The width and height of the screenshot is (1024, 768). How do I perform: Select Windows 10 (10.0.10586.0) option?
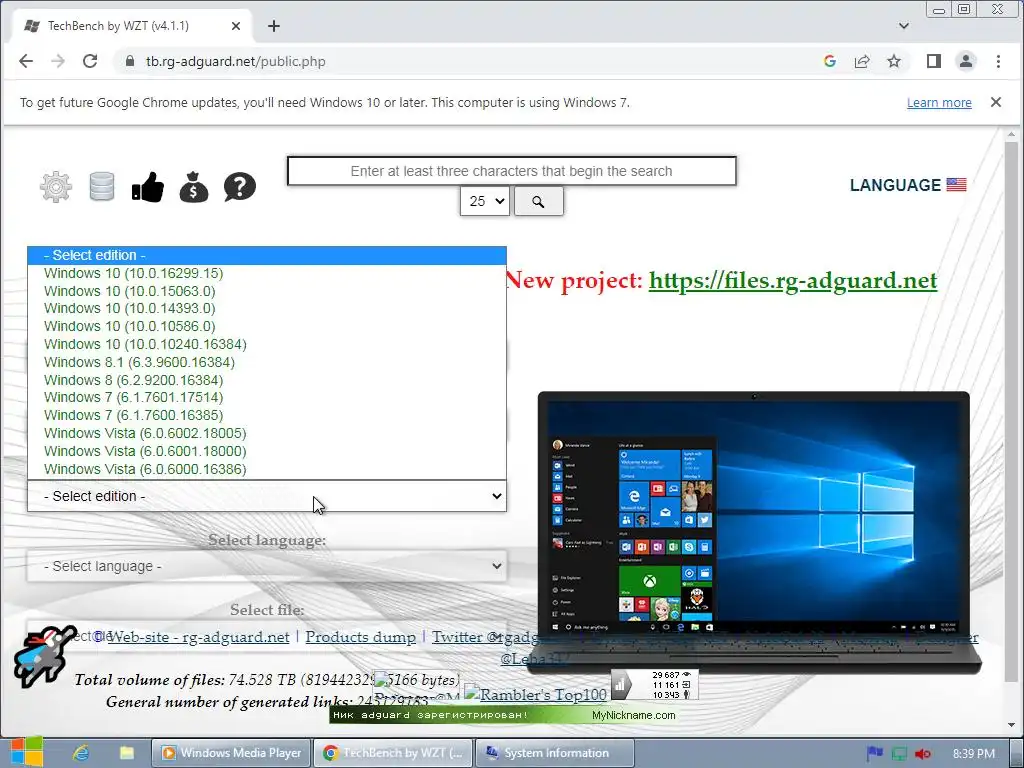[x=266, y=327]
